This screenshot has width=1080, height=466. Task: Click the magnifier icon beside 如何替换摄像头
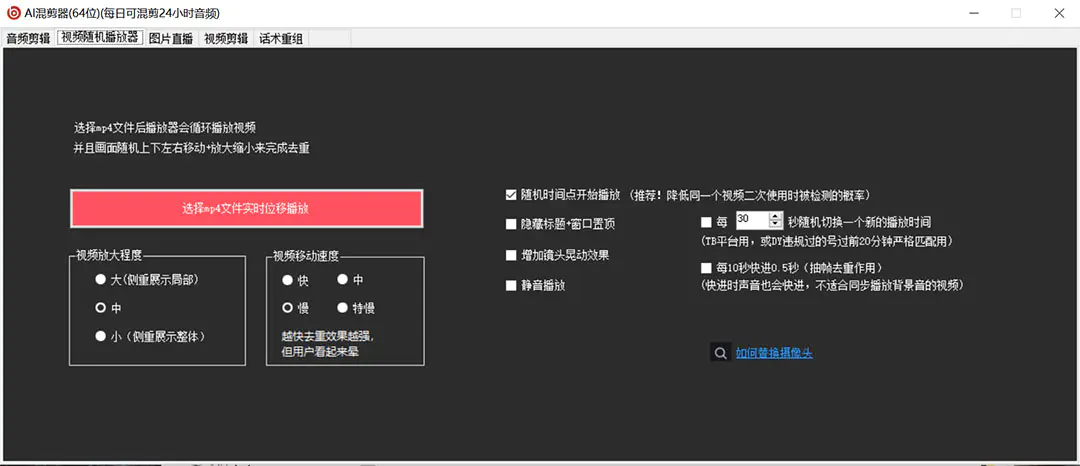[719, 353]
